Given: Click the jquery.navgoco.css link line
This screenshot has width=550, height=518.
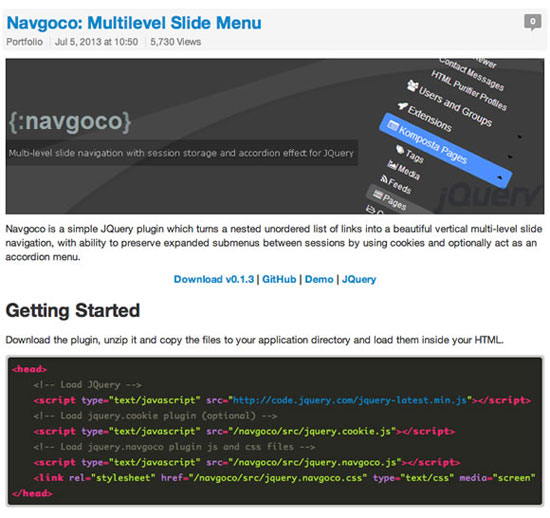Looking at the screenshot, I should 284,478.
